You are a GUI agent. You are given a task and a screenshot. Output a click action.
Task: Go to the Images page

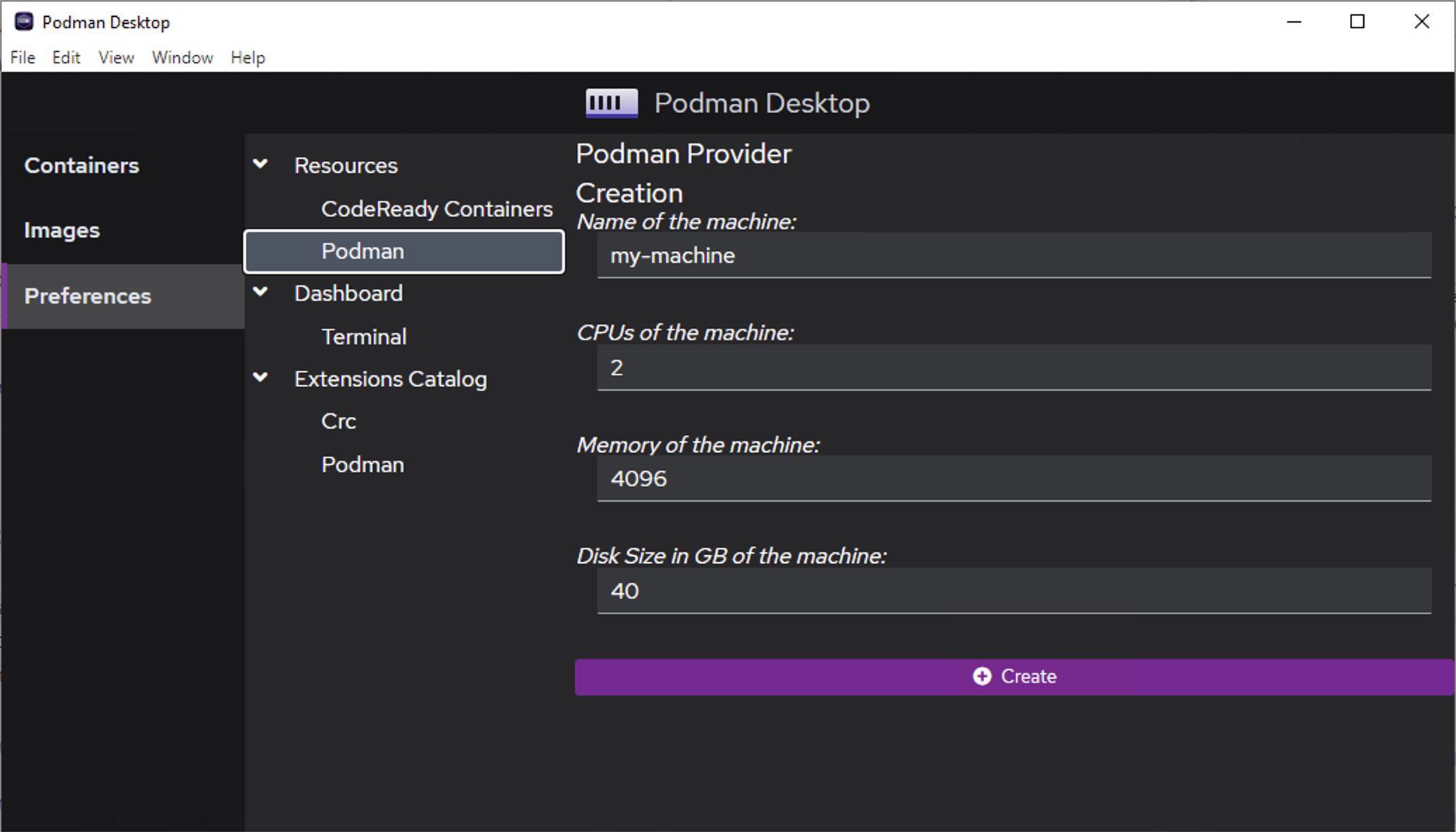(122, 230)
